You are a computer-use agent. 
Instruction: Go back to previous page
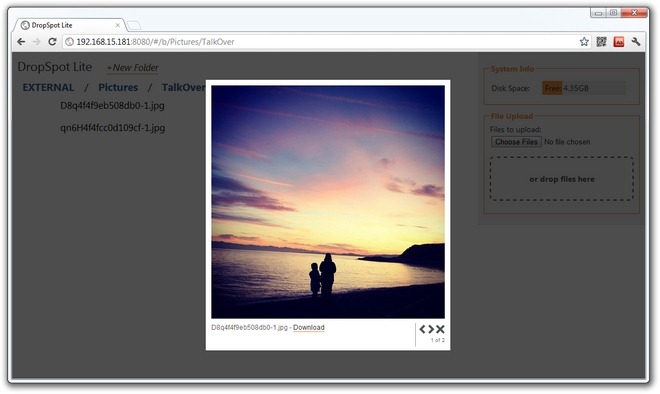[21, 42]
